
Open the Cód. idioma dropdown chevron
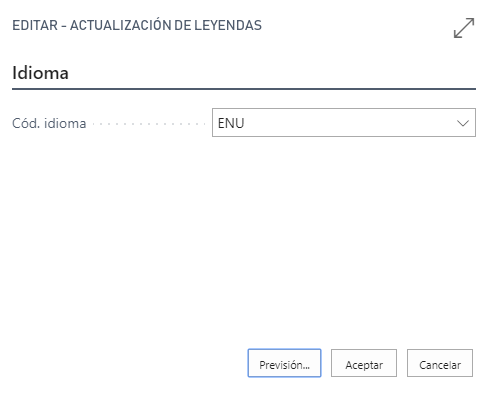(x=463, y=123)
